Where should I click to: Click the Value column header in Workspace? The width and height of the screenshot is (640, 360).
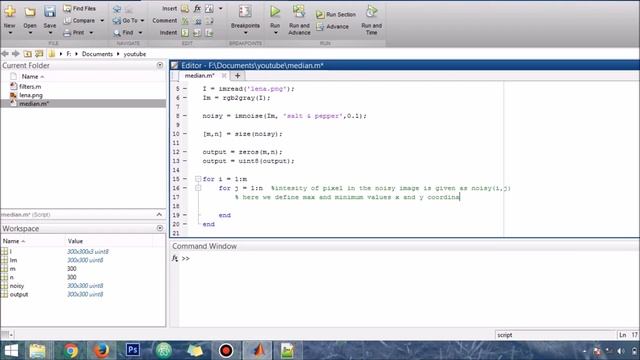tap(75, 241)
